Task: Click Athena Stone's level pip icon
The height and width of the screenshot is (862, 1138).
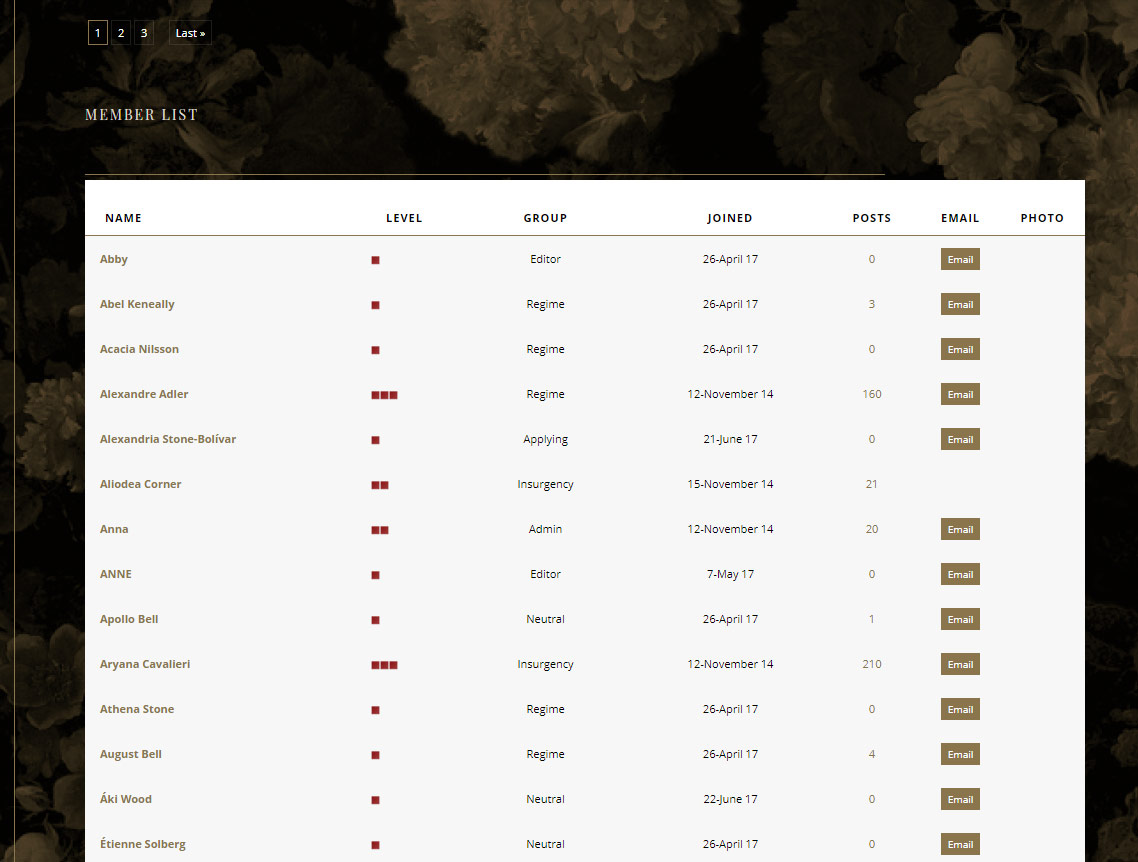Action: 375,710
